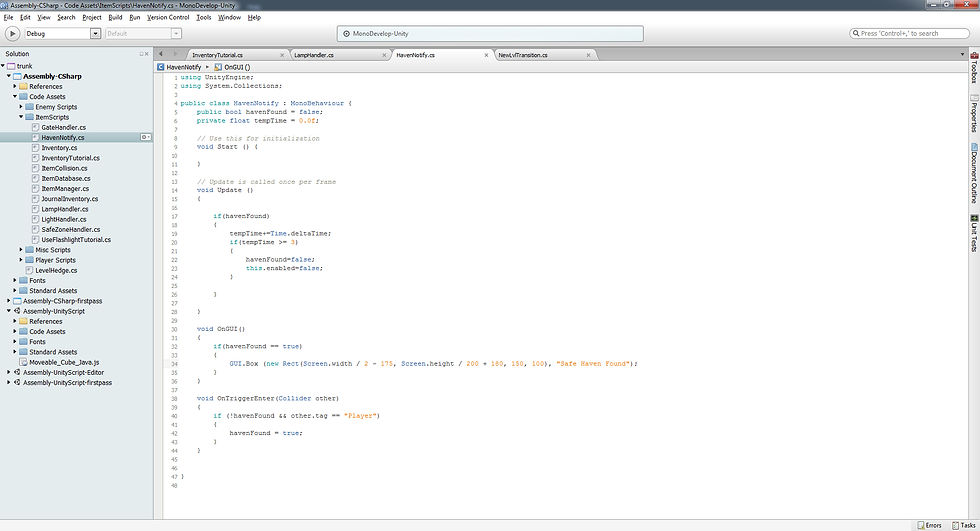Open the document tabs list dropdown
This screenshot has height=531, width=980.
(962, 54)
